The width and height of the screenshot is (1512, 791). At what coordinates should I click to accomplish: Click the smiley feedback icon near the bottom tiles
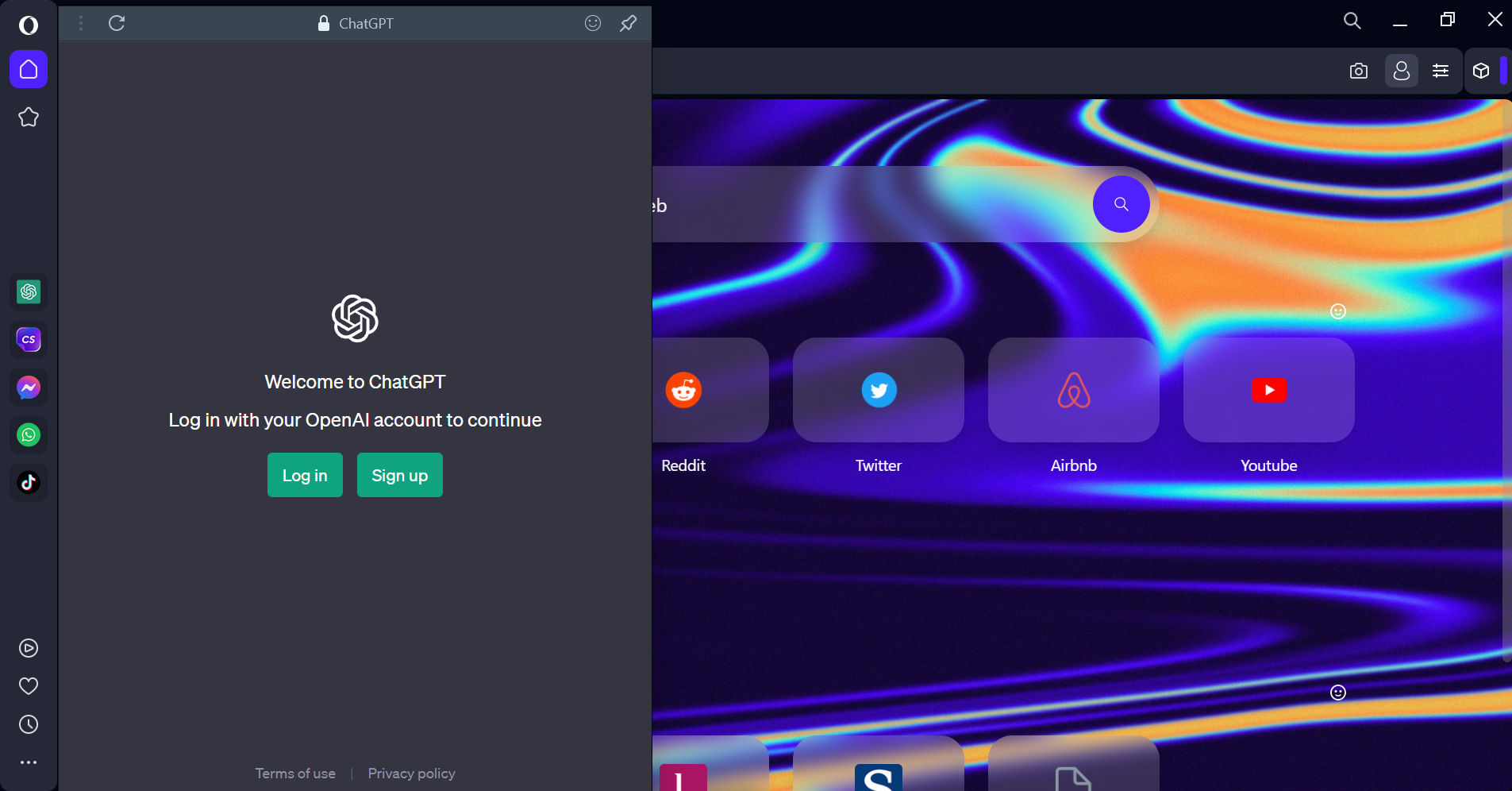[1338, 693]
